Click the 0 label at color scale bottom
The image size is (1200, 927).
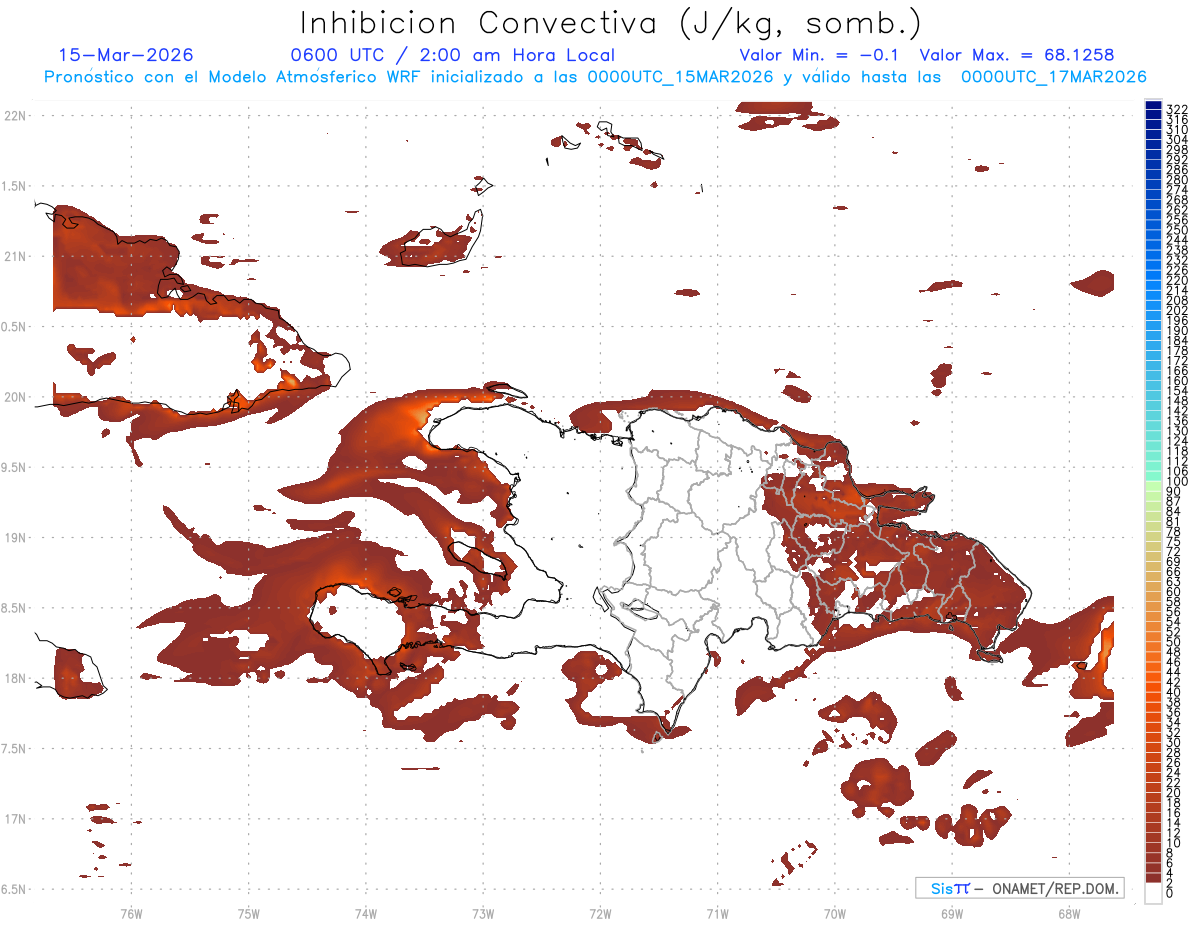point(1169,893)
